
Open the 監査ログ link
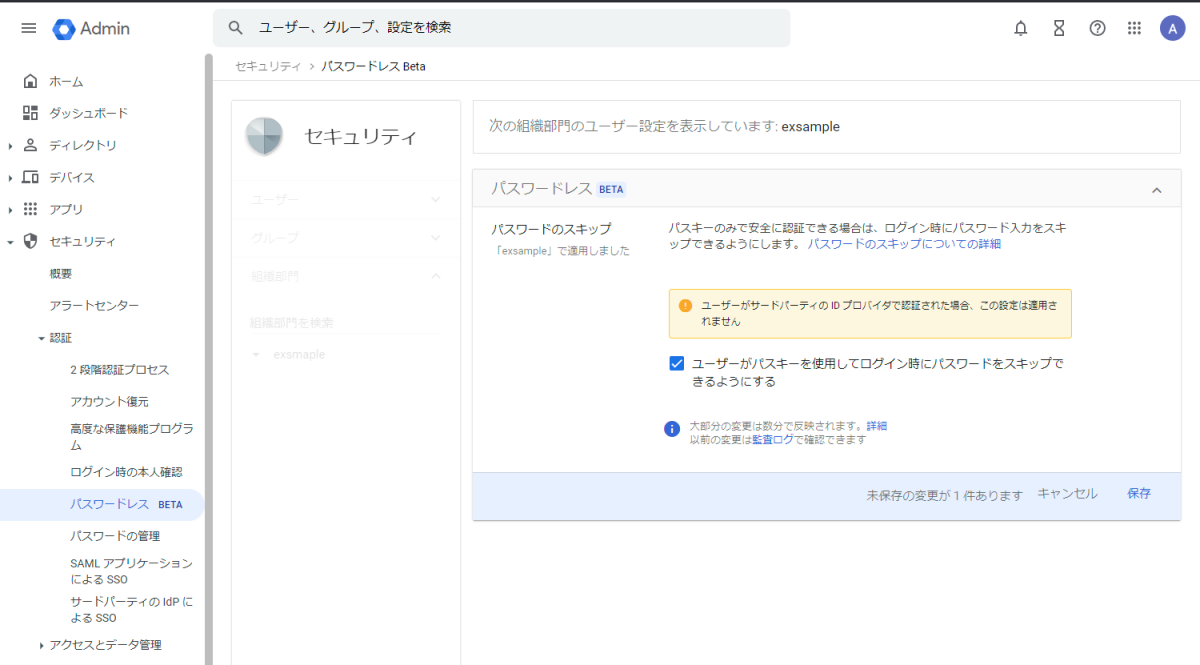click(773, 440)
